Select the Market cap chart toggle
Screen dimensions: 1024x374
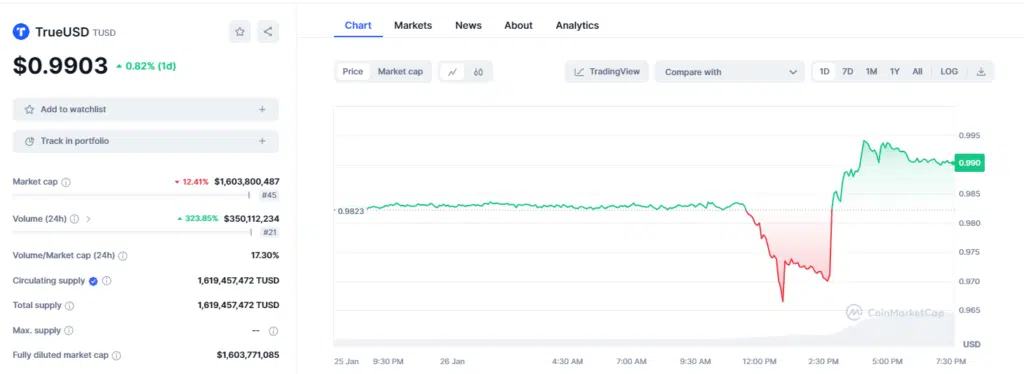point(400,72)
